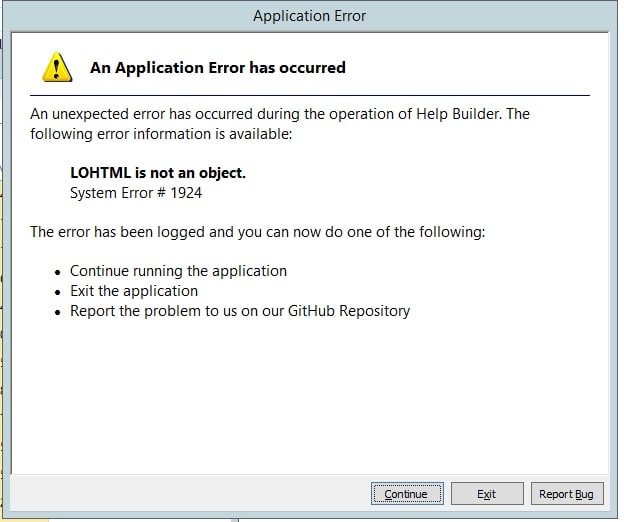Viewport: 624px width, 522px height.
Task: Click the bullet dot before 'Exit the application'
Action: (x=58, y=292)
